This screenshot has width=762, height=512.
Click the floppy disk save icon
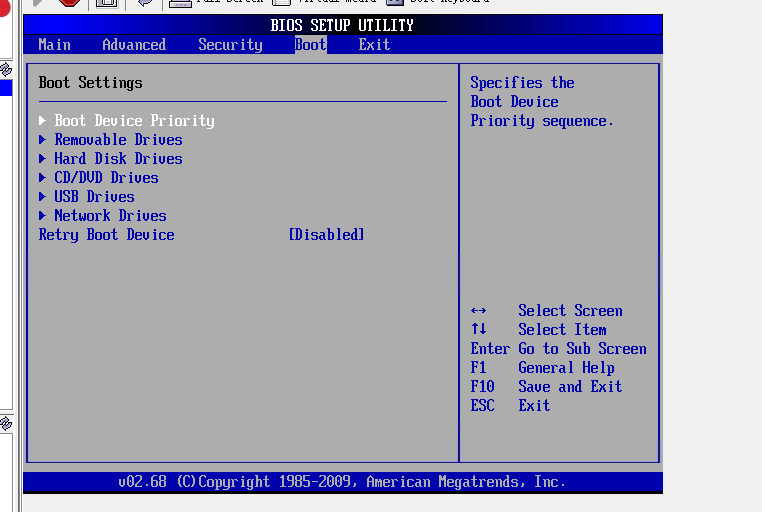click(106, 3)
